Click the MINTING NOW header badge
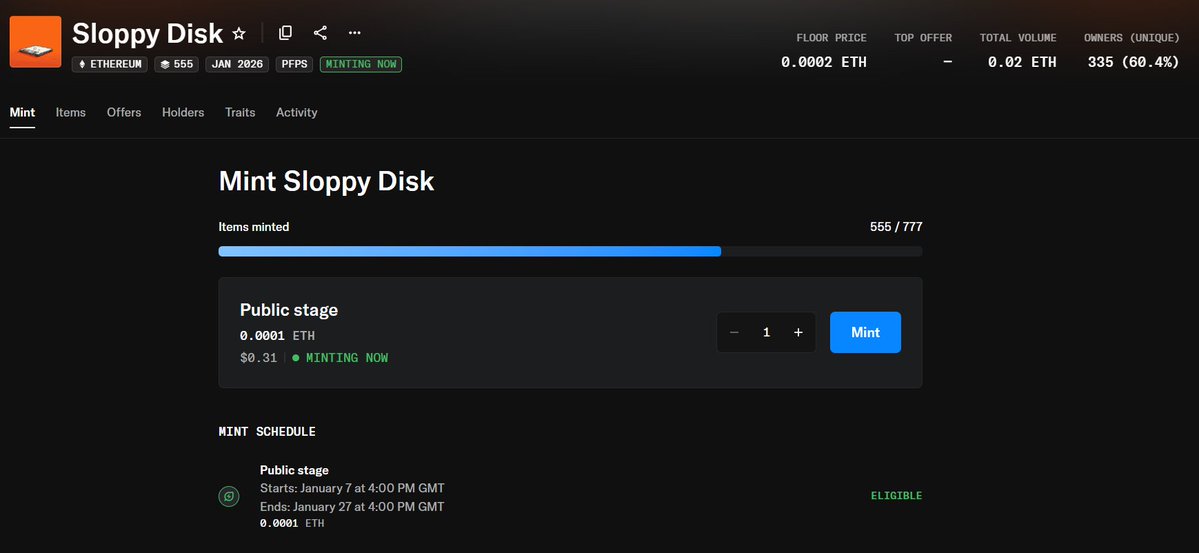 point(361,64)
